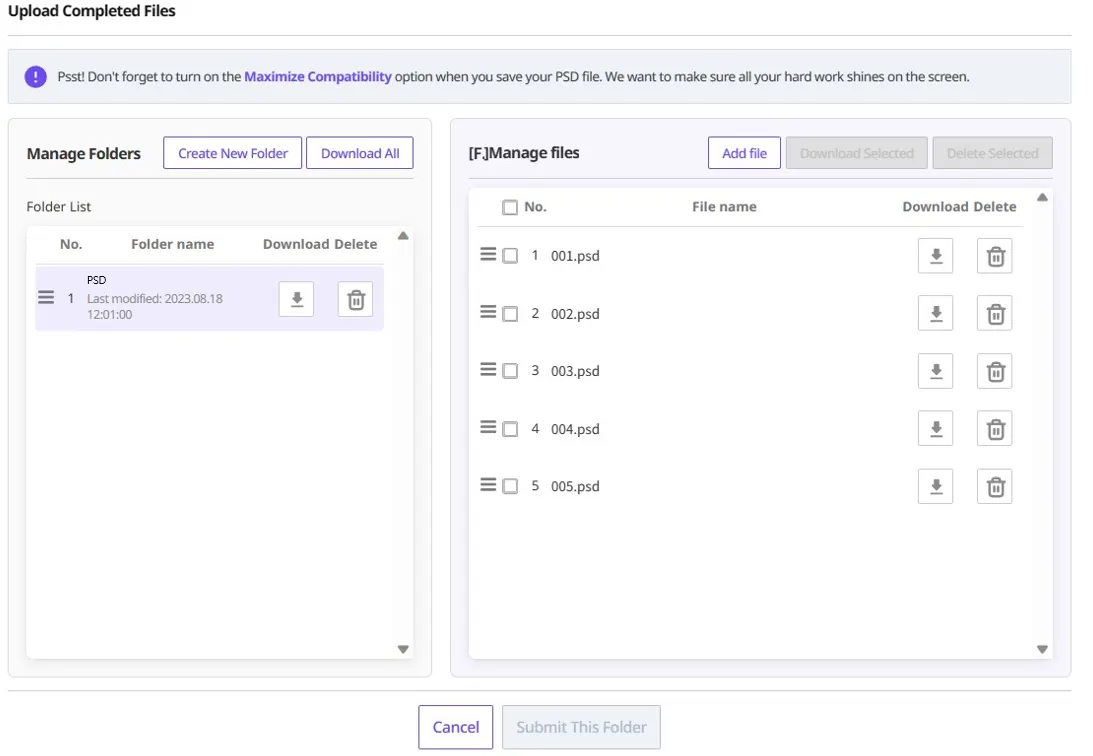Toggle the select-all files checkbox
The width and height of the screenshot is (1093, 756).
pos(510,207)
